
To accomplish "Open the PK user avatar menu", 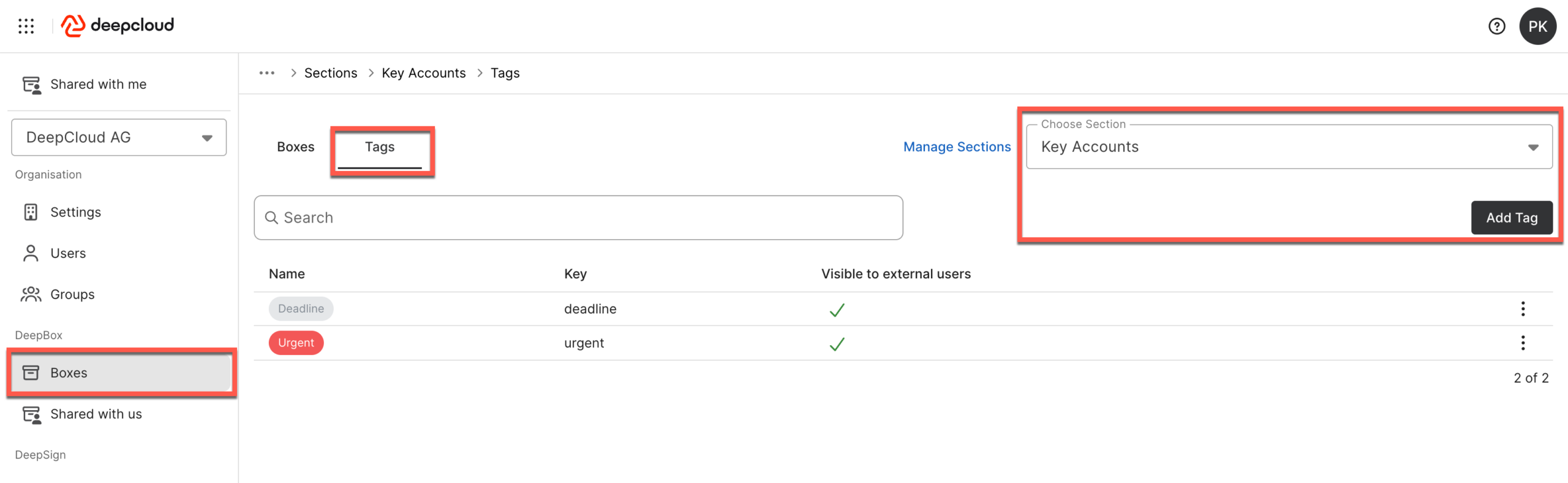I will (1537, 26).
